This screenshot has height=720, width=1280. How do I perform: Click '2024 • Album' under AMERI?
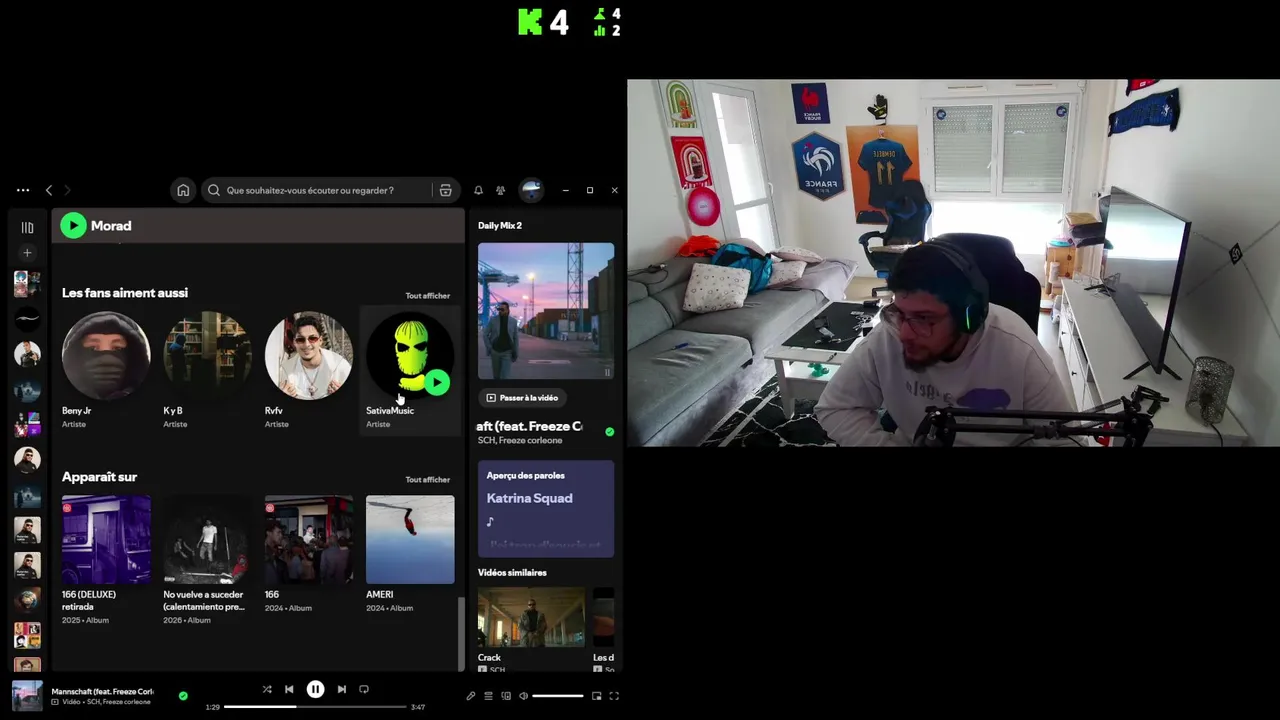pos(390,608)
